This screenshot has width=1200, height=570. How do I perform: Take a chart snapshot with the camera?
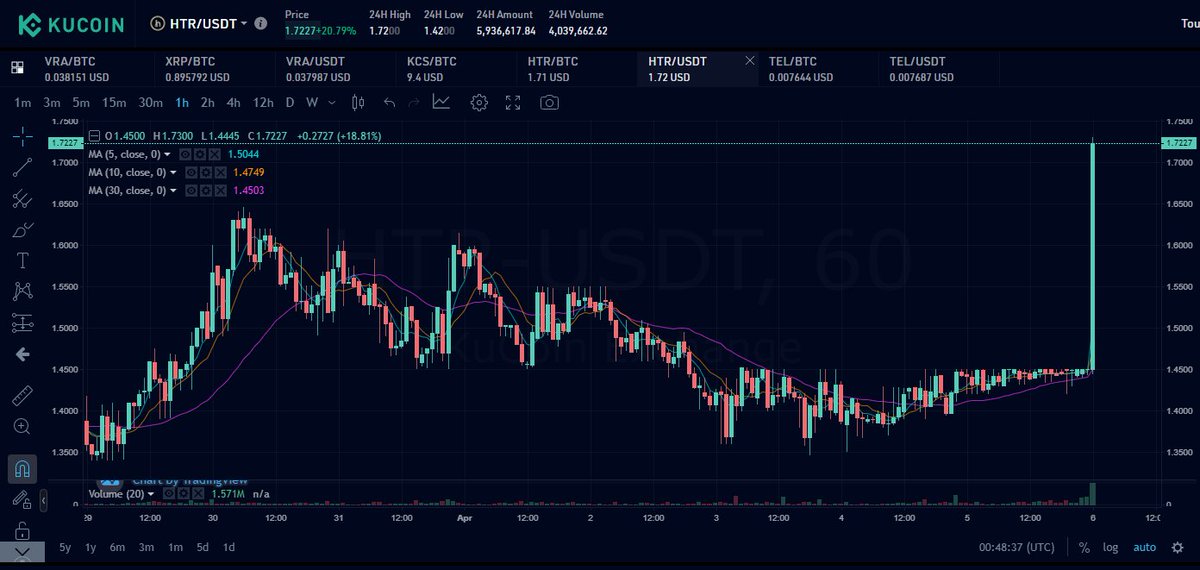click(549, 102)
